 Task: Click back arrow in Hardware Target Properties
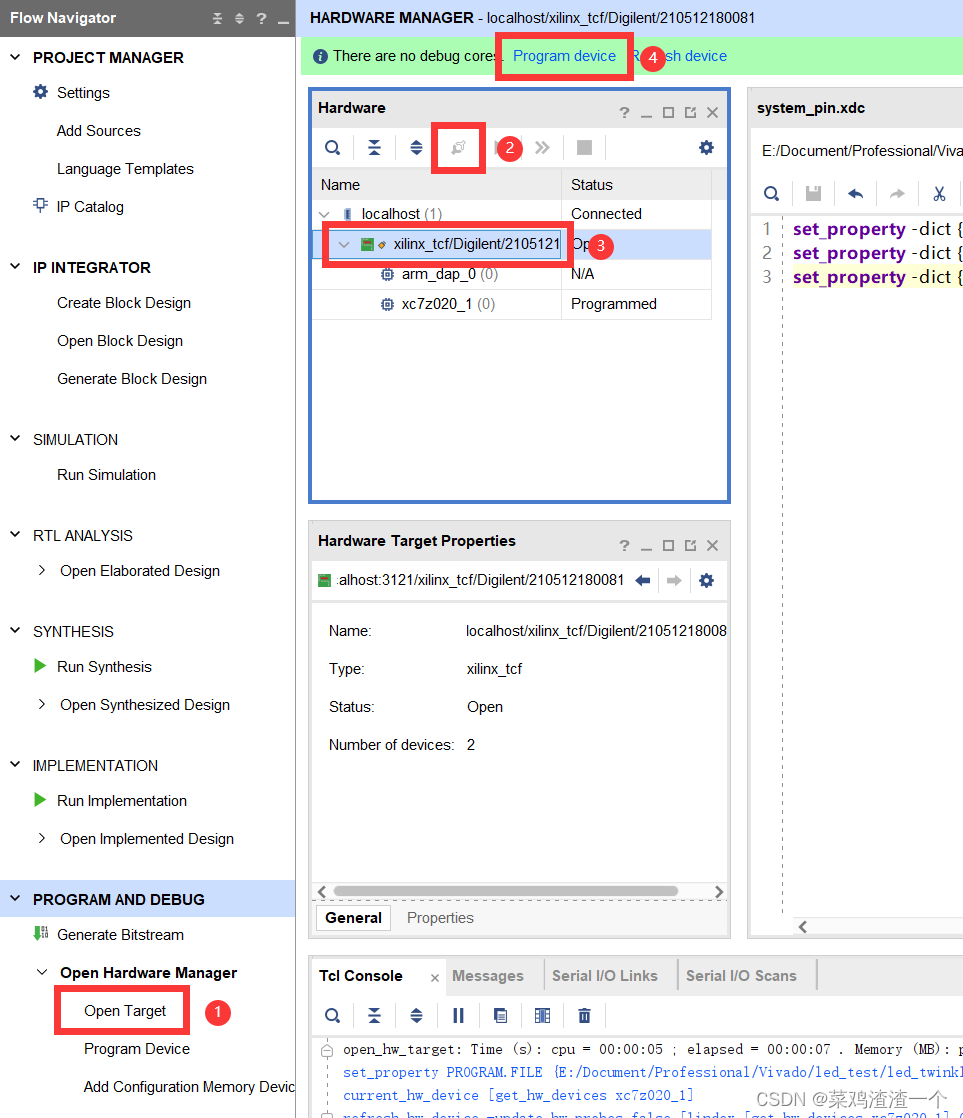(643, 580)
